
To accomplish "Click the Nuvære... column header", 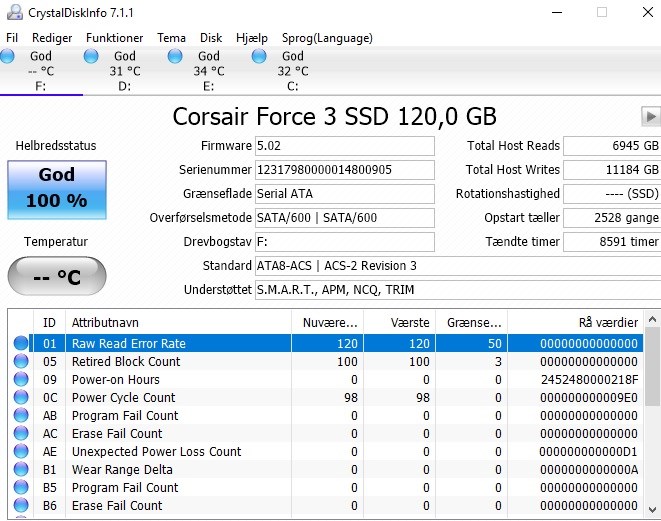I will pyautogui.click(x=327, y=322).
